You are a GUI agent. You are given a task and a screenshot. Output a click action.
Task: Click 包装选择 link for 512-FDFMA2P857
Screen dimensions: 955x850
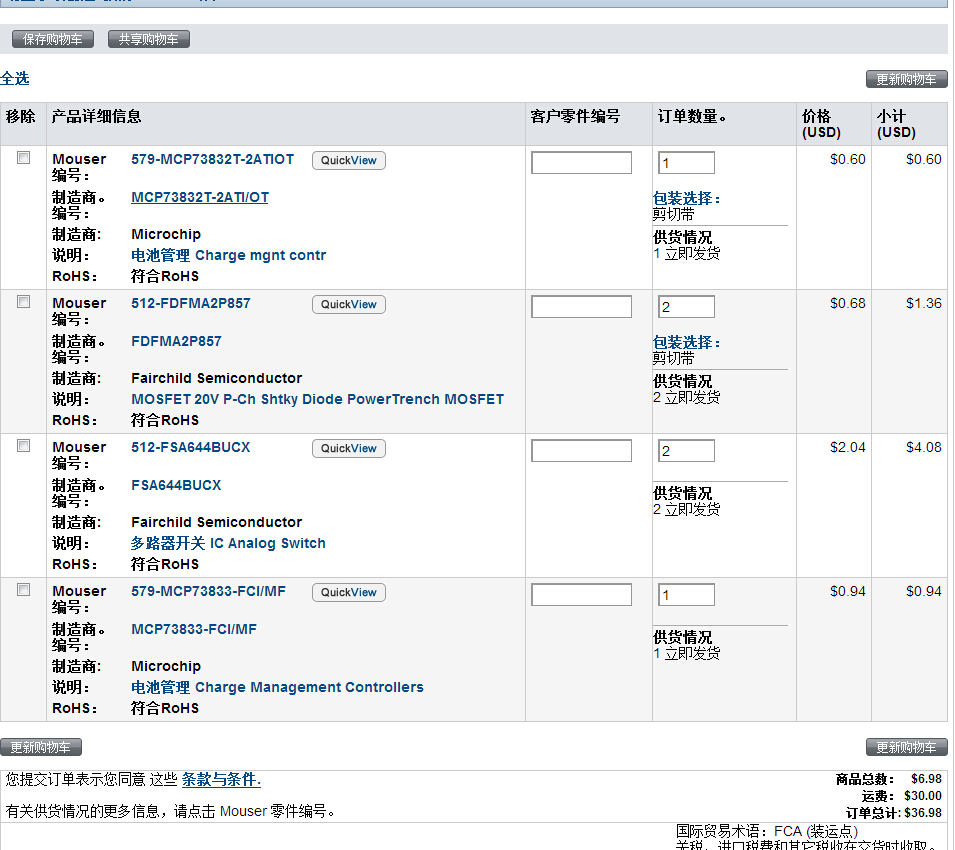click(686, 342)
